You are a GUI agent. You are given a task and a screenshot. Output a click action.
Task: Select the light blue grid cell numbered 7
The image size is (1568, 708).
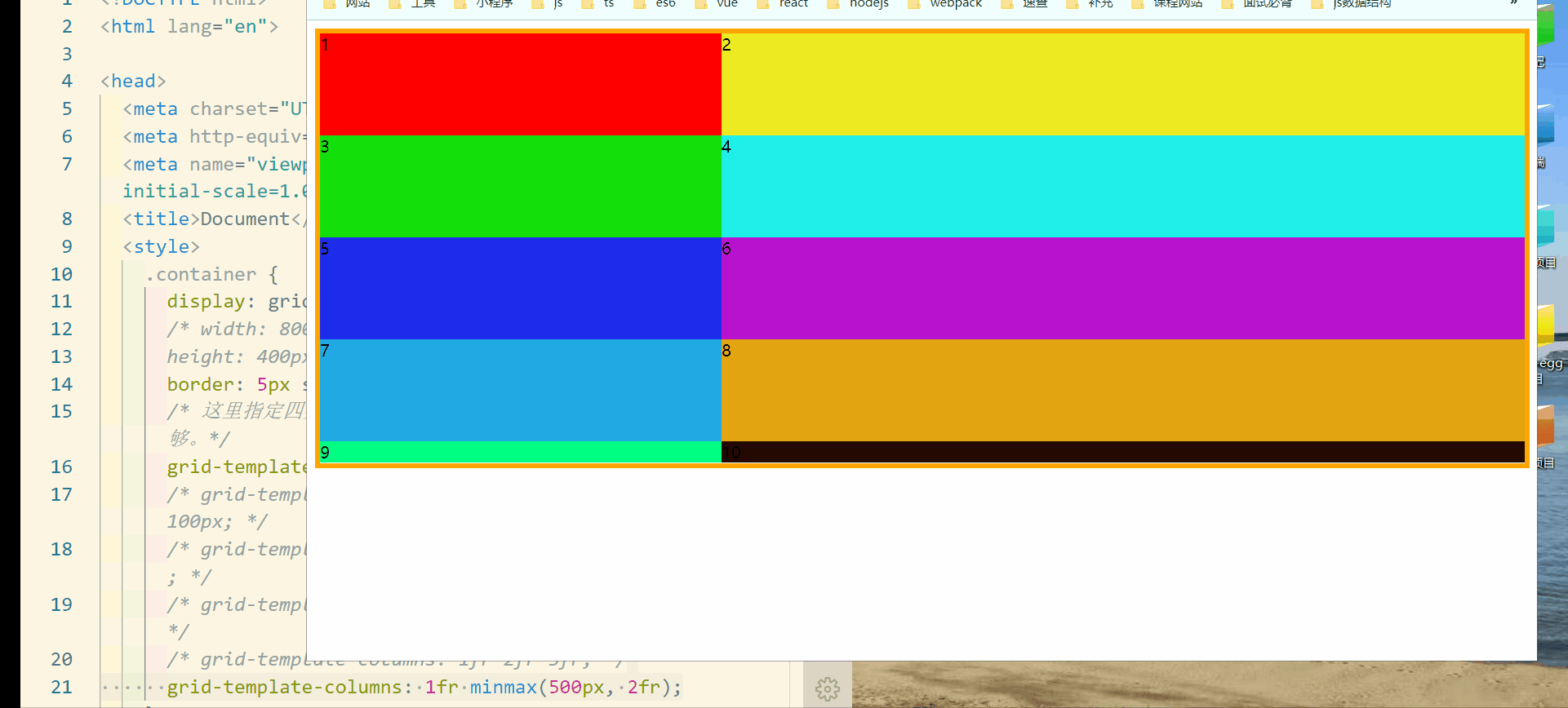tap(521, 390)
